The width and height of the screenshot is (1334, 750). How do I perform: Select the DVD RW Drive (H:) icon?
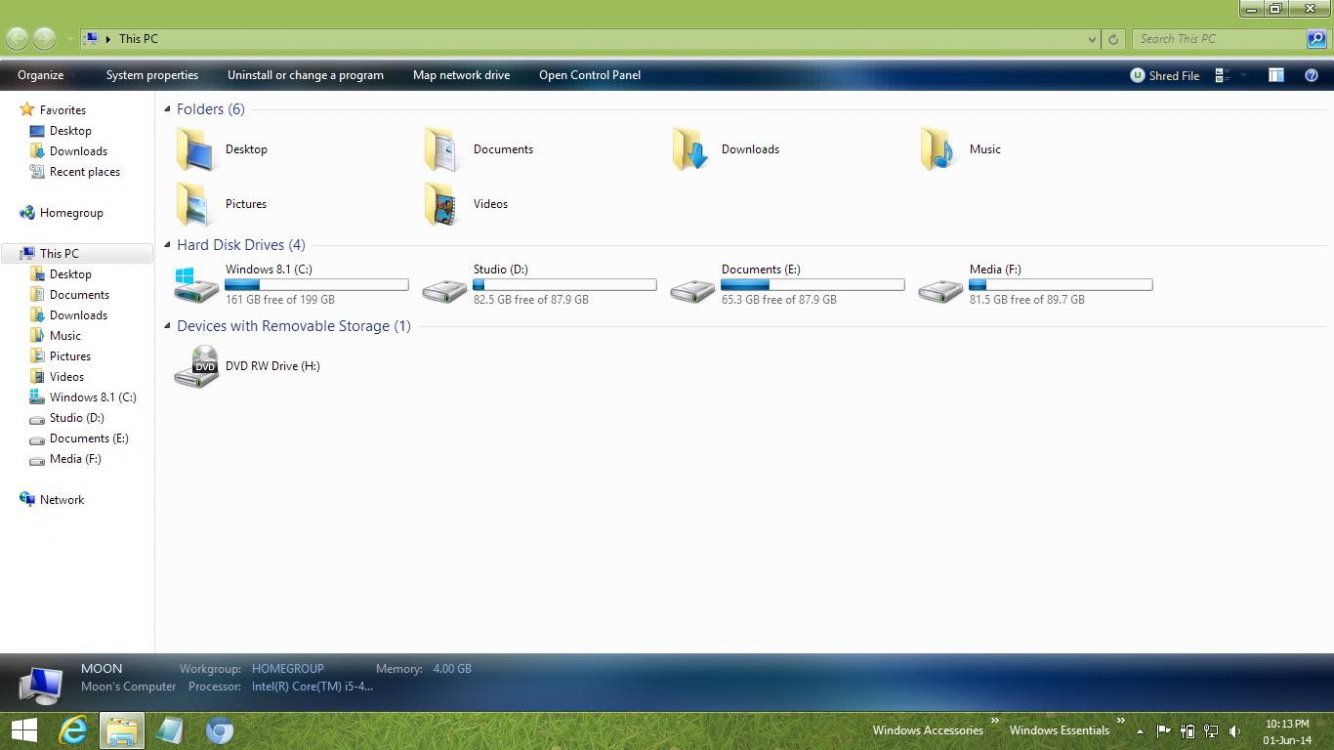pyautogui.click(x=196, y=367)
